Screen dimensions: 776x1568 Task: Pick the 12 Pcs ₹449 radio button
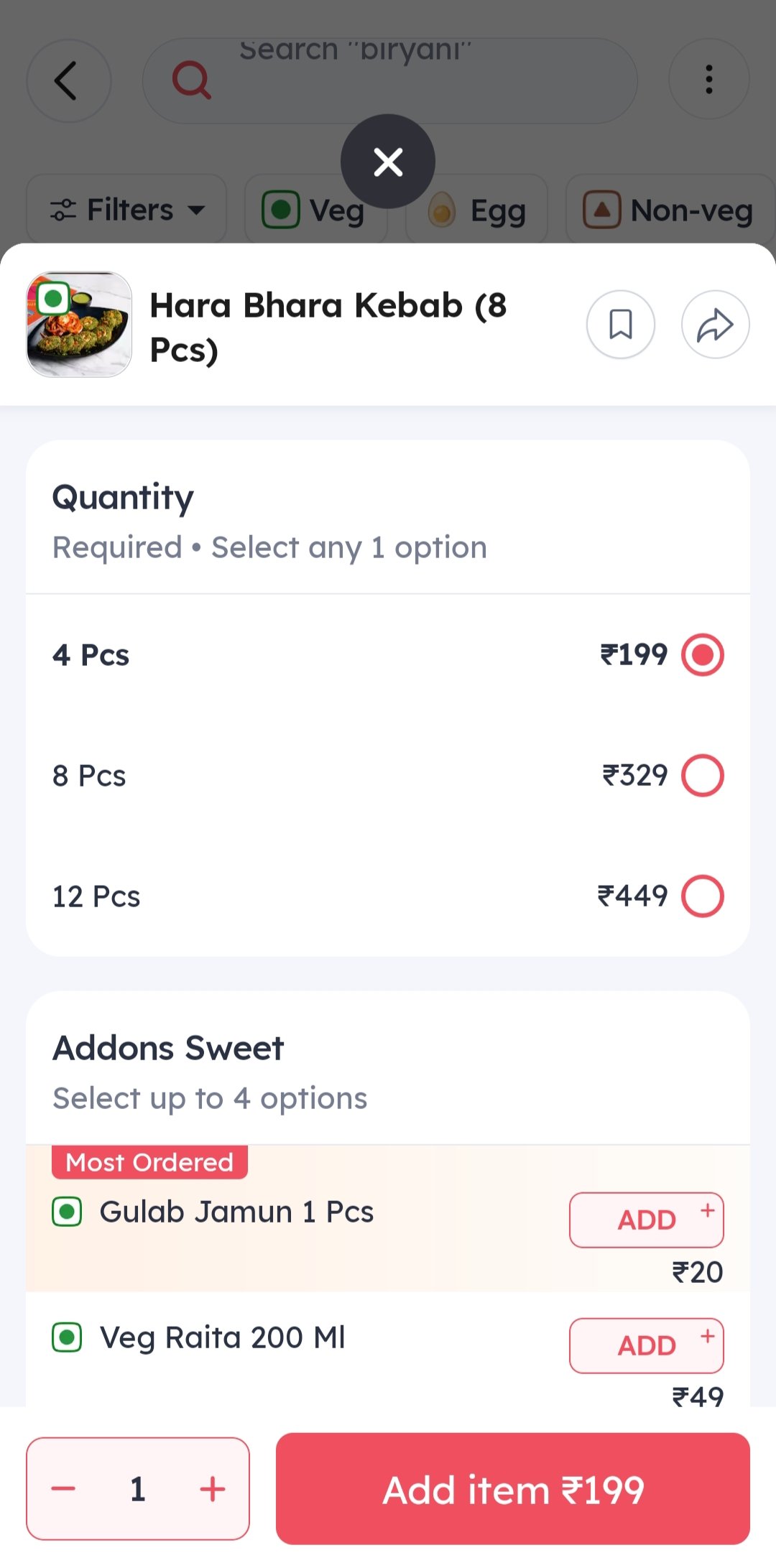[702, 896]
